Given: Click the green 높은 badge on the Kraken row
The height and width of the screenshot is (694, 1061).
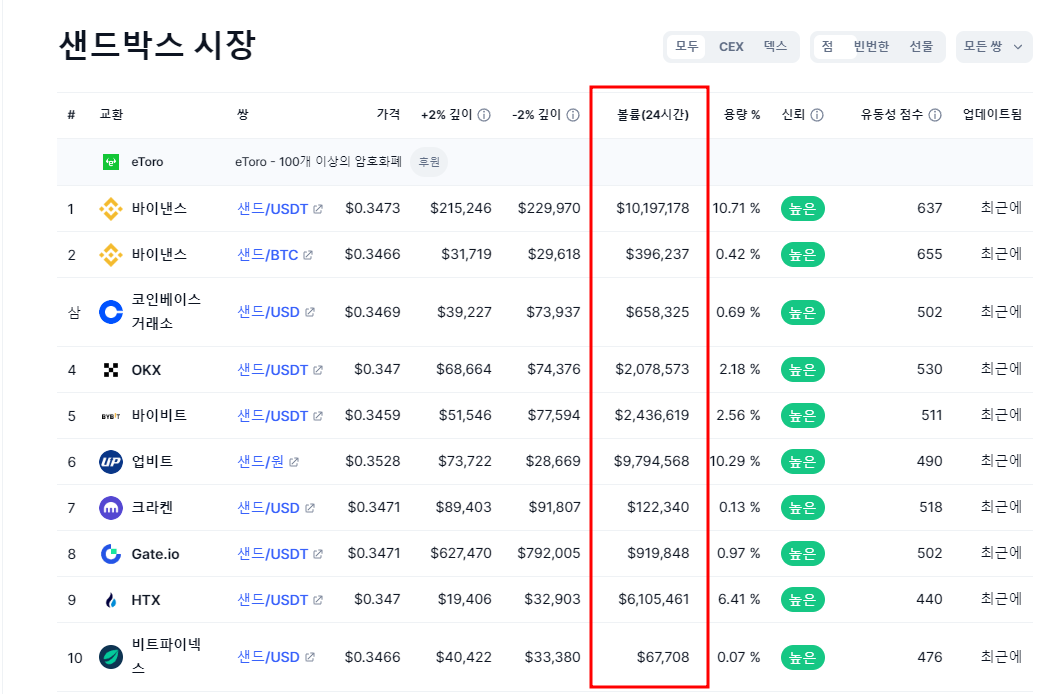Looking at the screenshot, I should click(801, 507).
